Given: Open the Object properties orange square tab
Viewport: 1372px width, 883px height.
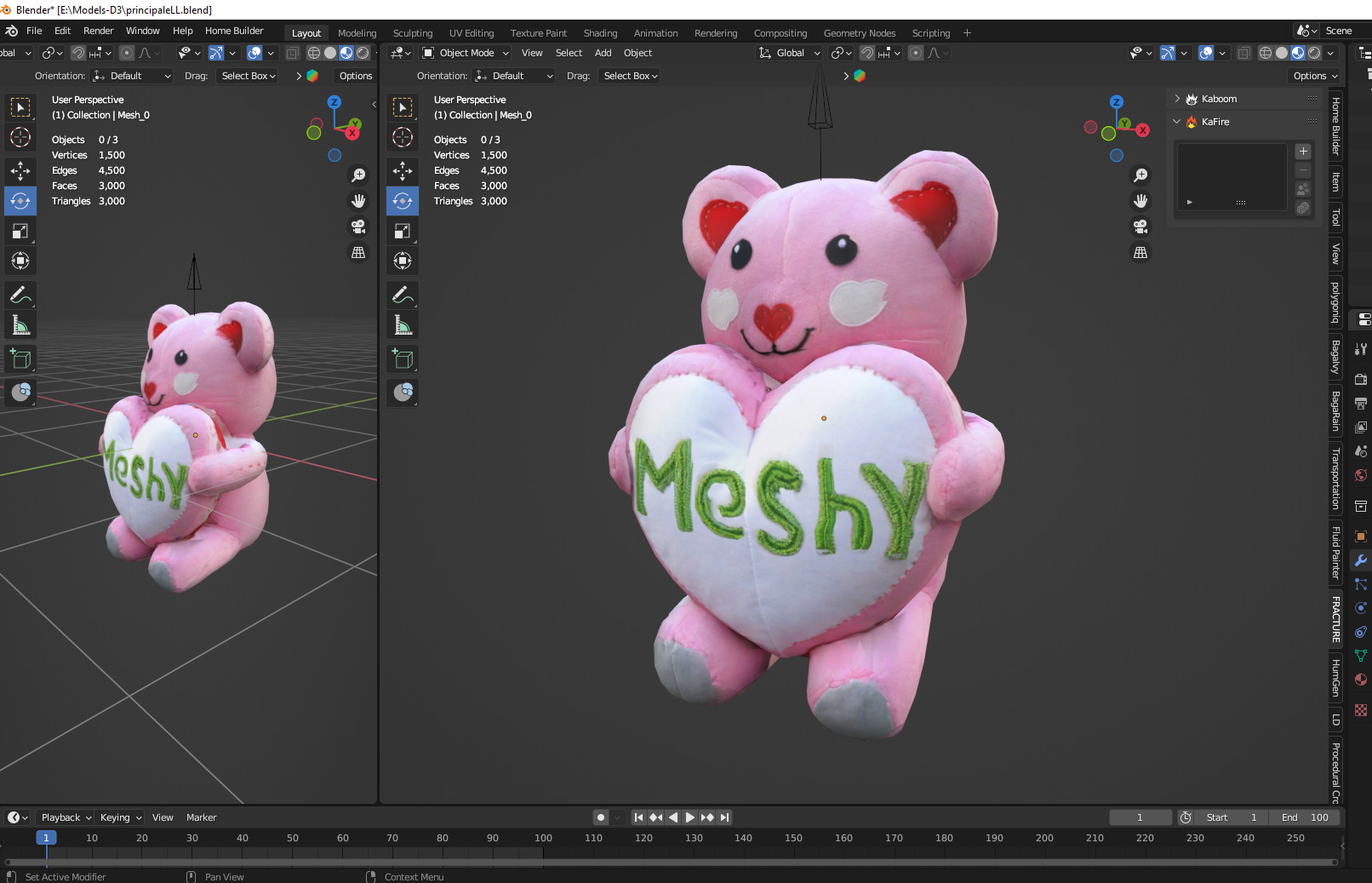Looking at the screenshot, I should 1361,536.
